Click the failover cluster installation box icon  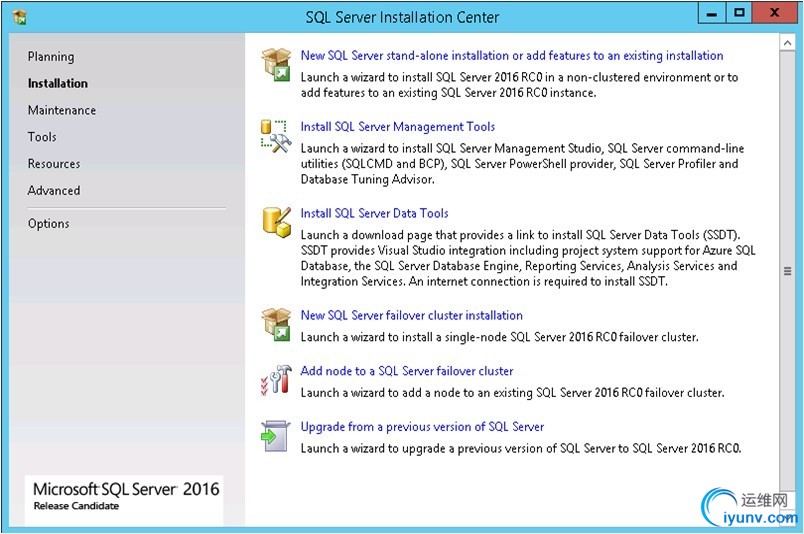point(276,324)
